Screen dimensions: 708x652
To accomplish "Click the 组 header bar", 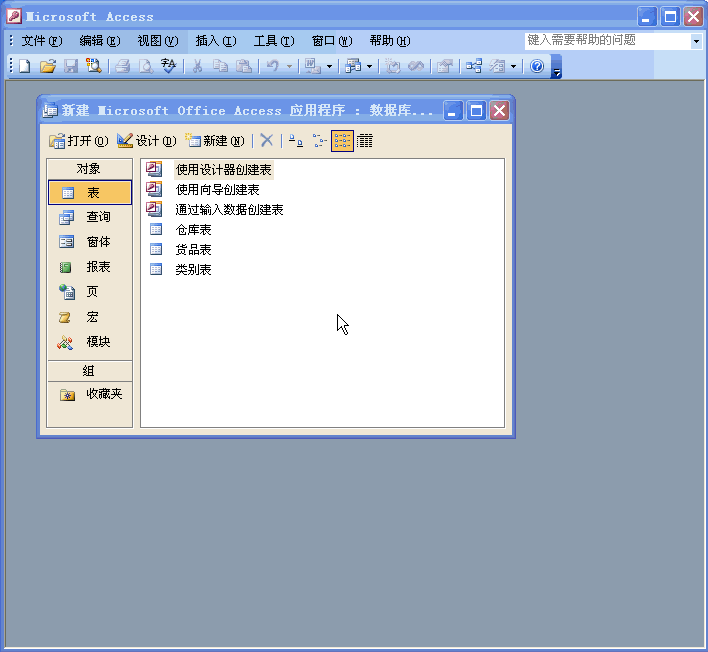I will 89,371.
